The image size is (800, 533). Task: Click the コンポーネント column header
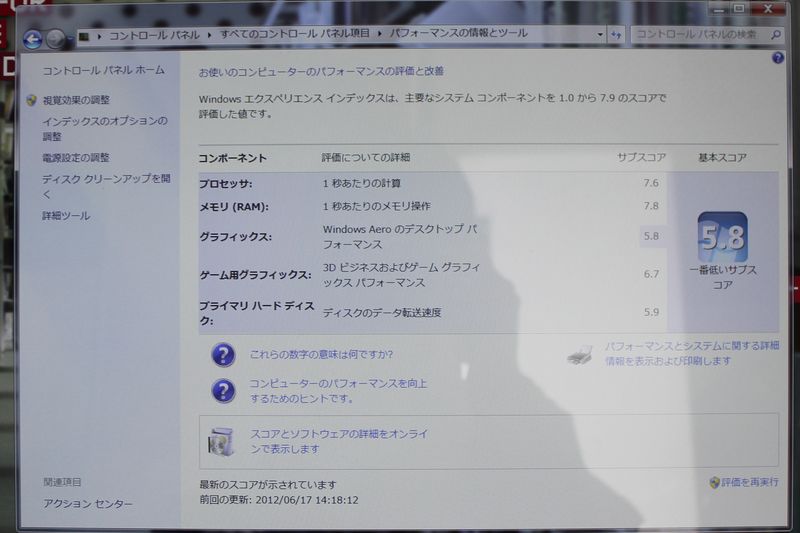[x=233, y=159]
